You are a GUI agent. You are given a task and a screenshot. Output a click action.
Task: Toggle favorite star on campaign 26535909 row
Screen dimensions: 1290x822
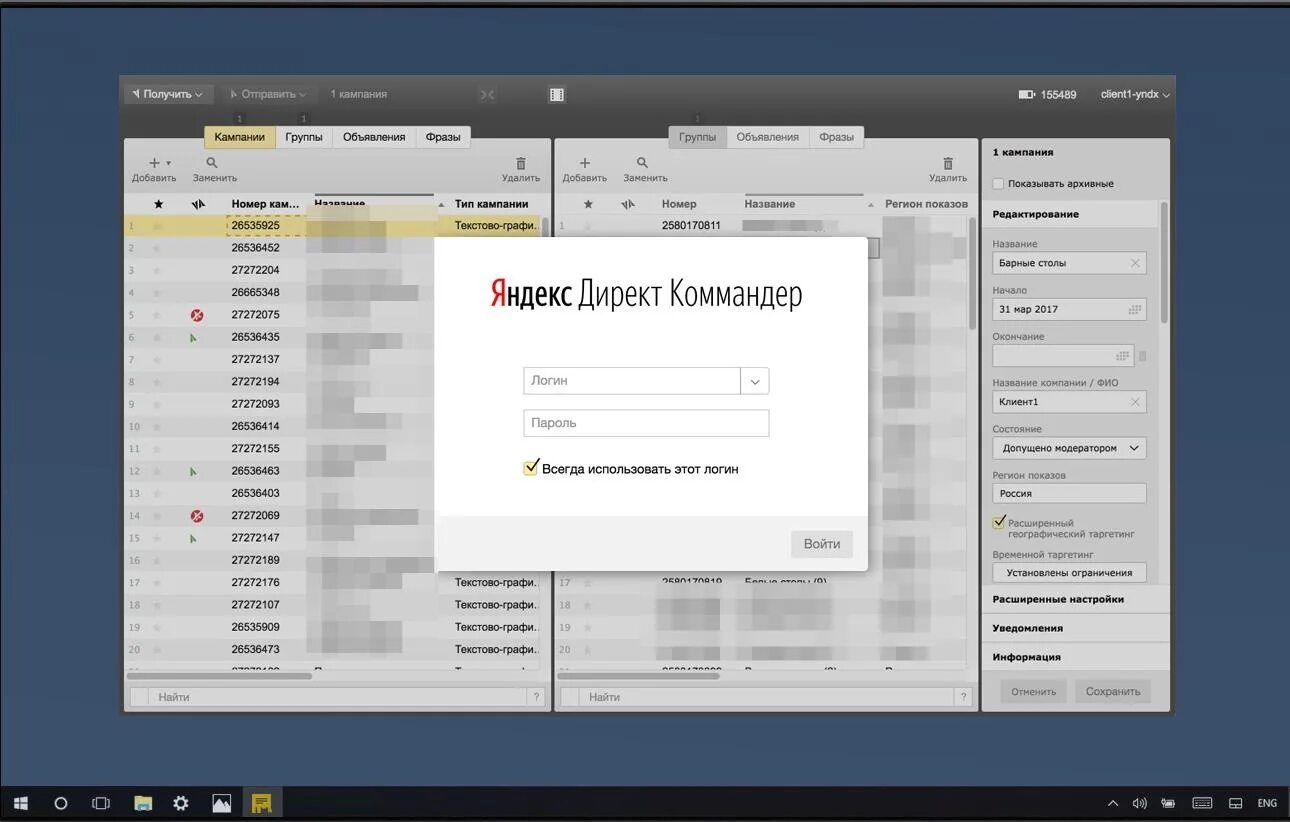point(157,627)
